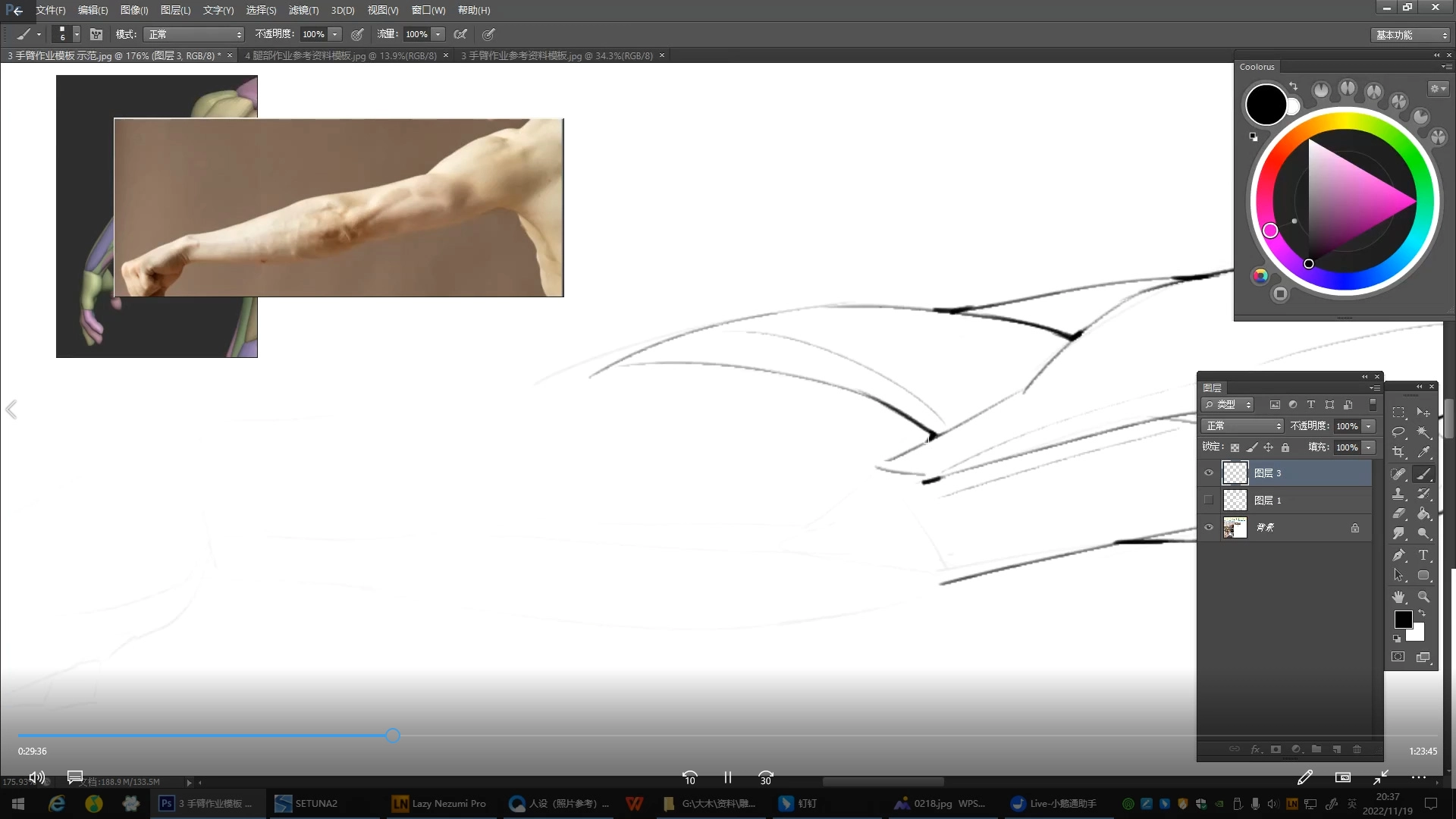The image size is (1456, 819).
Task: Select the Paint Bucket tool
Action: coord(1423,514)
